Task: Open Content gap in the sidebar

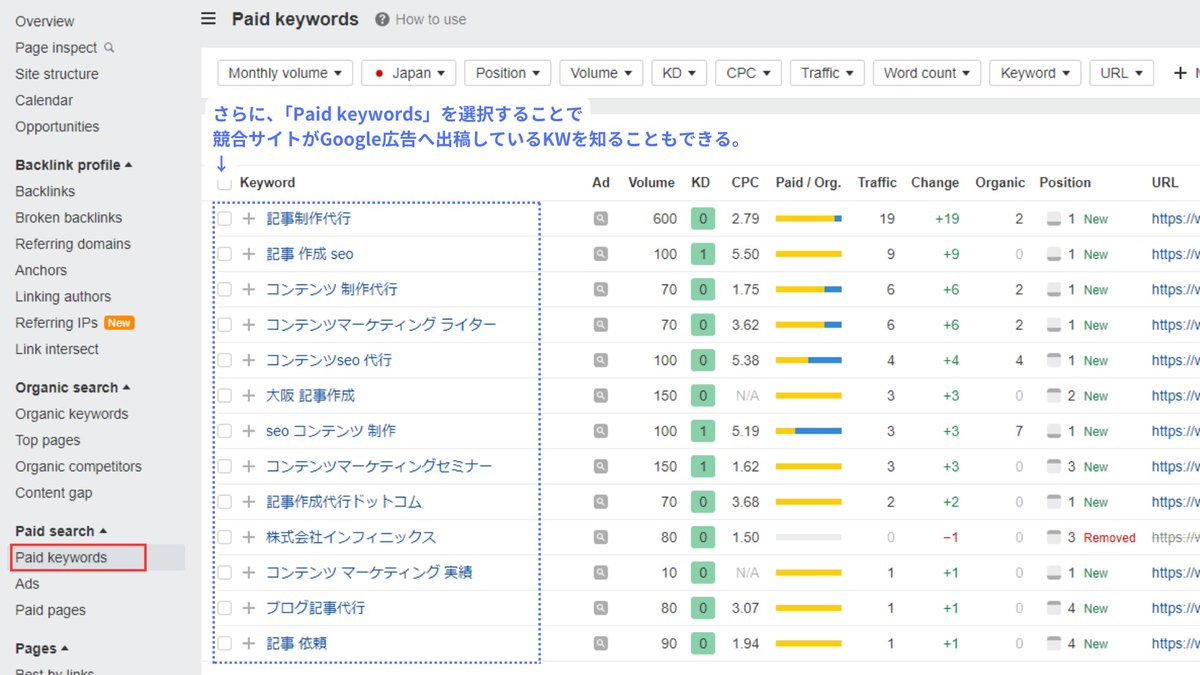Action: [54, 492]
